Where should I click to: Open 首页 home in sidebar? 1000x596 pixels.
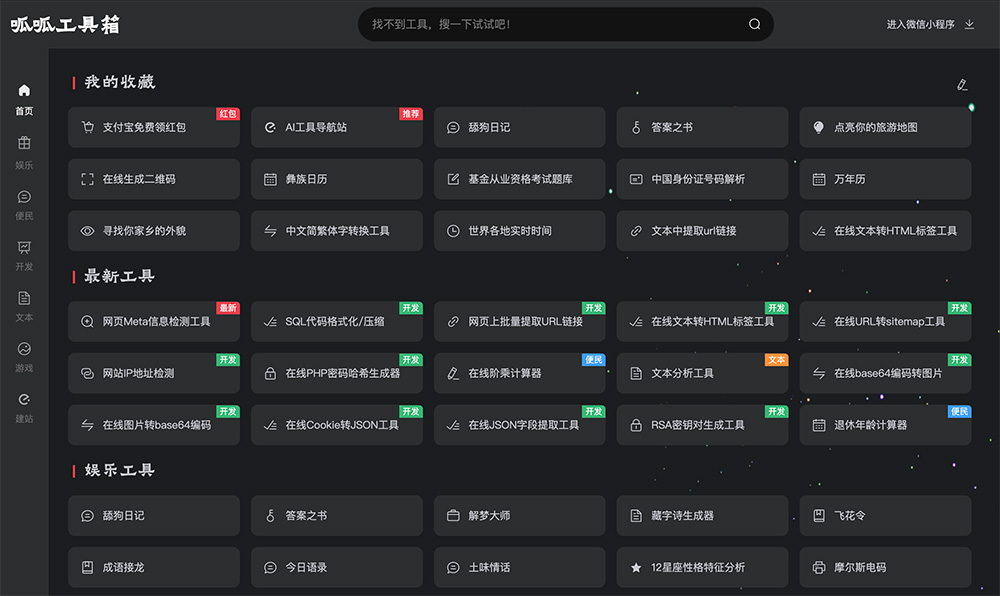(24, 99)
